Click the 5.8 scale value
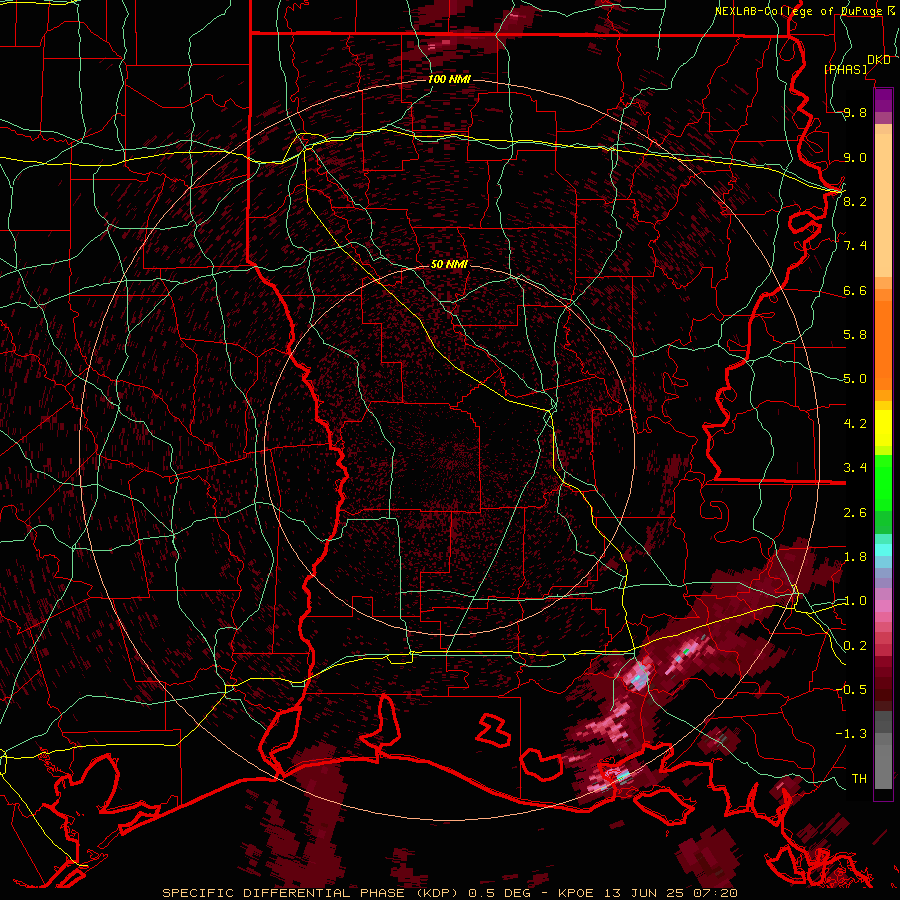Screen dimensions: 900x900 (x=855, y=335)
